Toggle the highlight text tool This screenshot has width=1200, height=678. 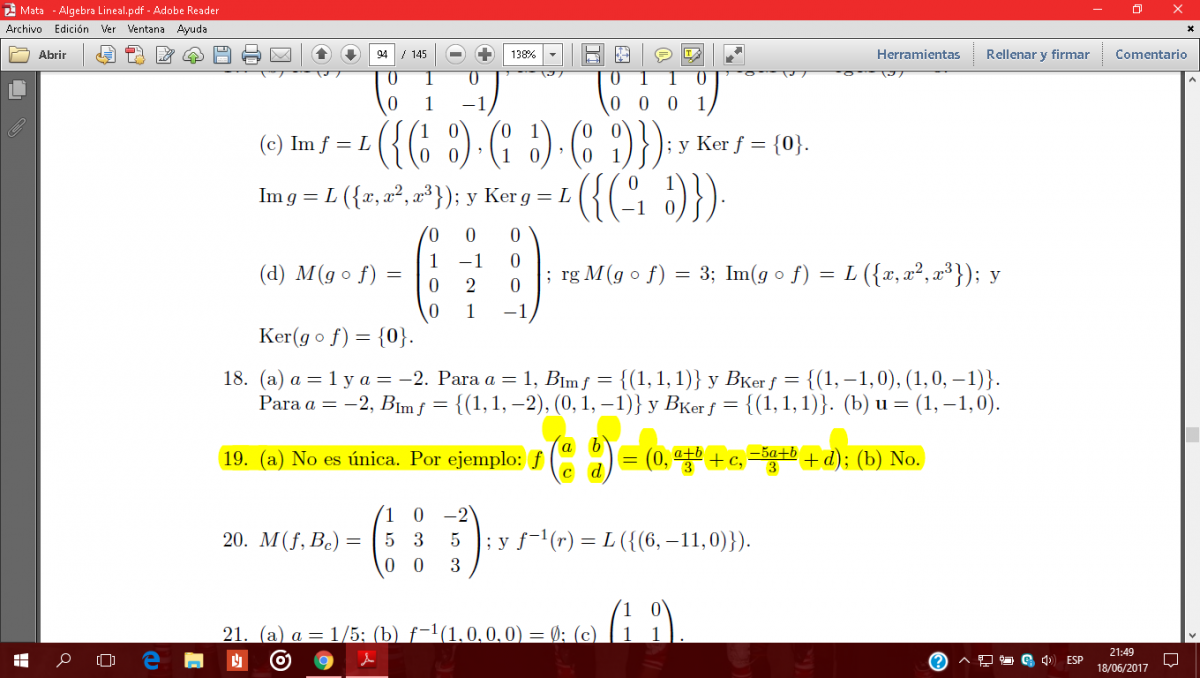(692, 54)
